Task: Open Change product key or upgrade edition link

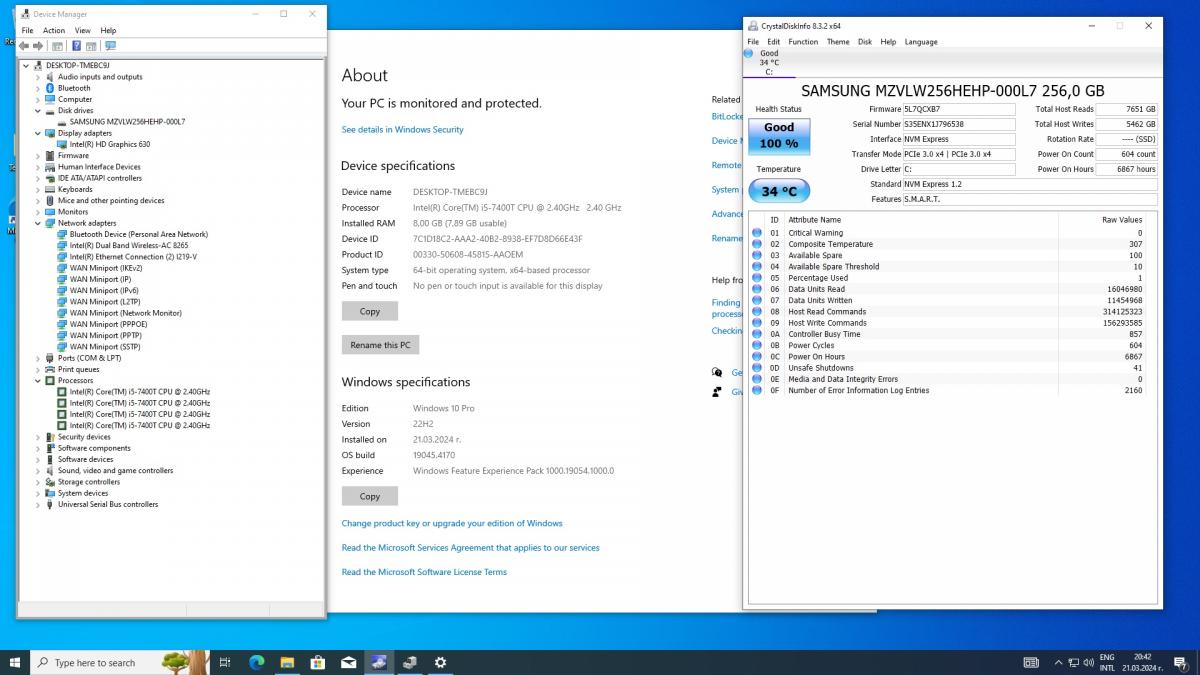Action: [x=452, y=523]
